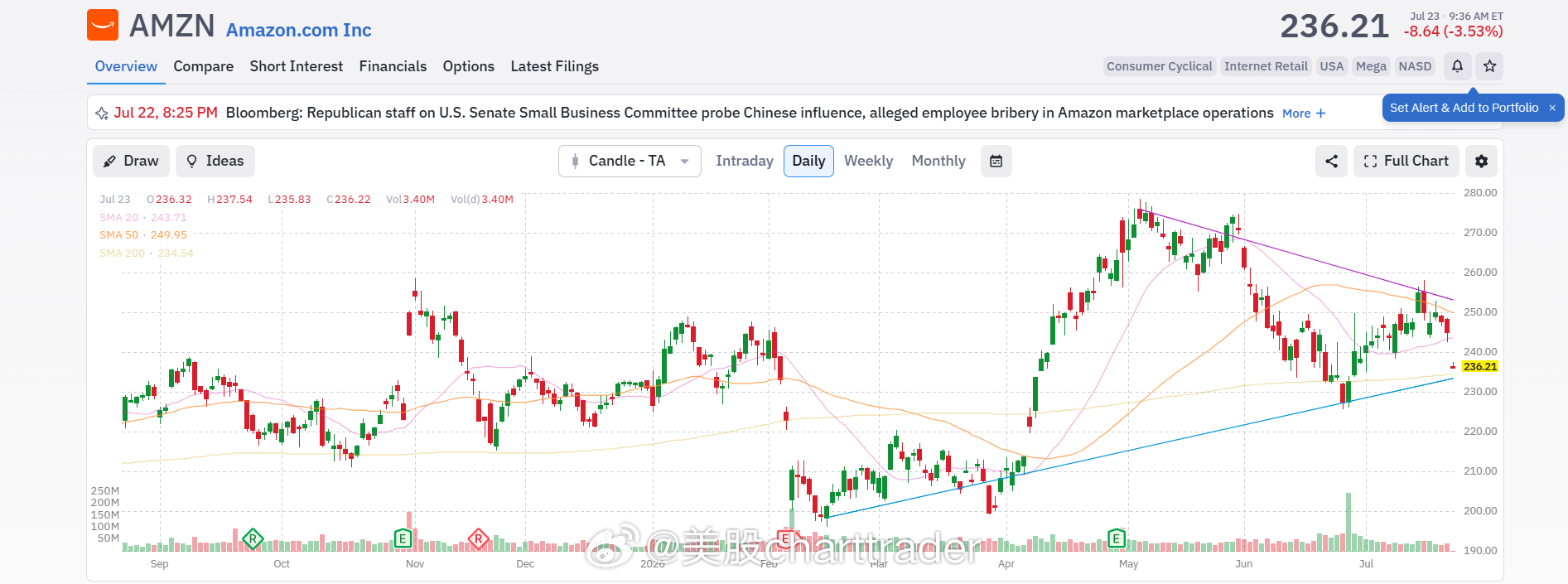Click the Bloomberg news headline

750,113
